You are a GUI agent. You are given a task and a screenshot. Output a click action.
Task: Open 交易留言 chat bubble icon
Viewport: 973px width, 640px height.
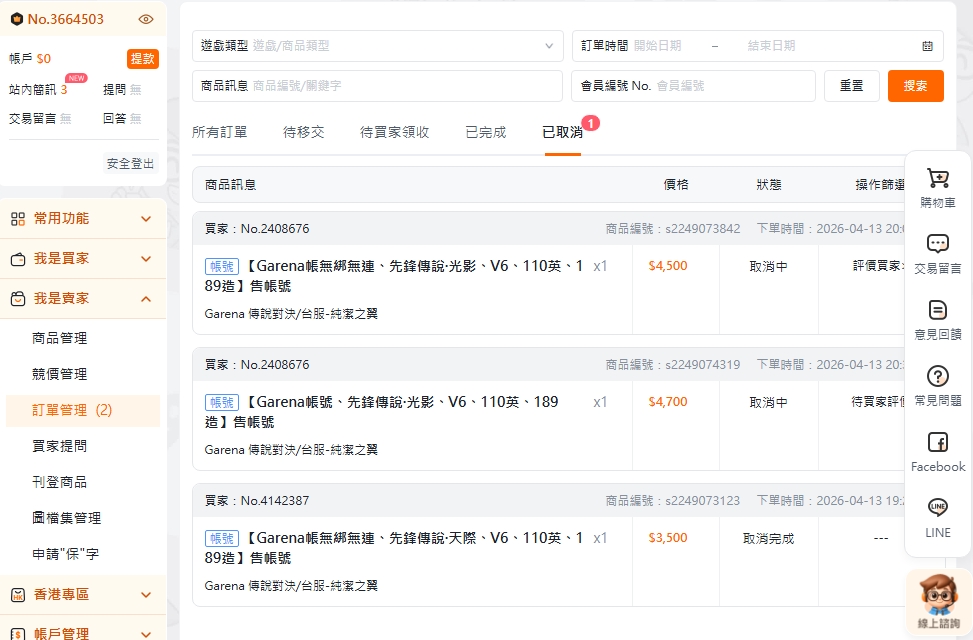[x=937, y=245]
